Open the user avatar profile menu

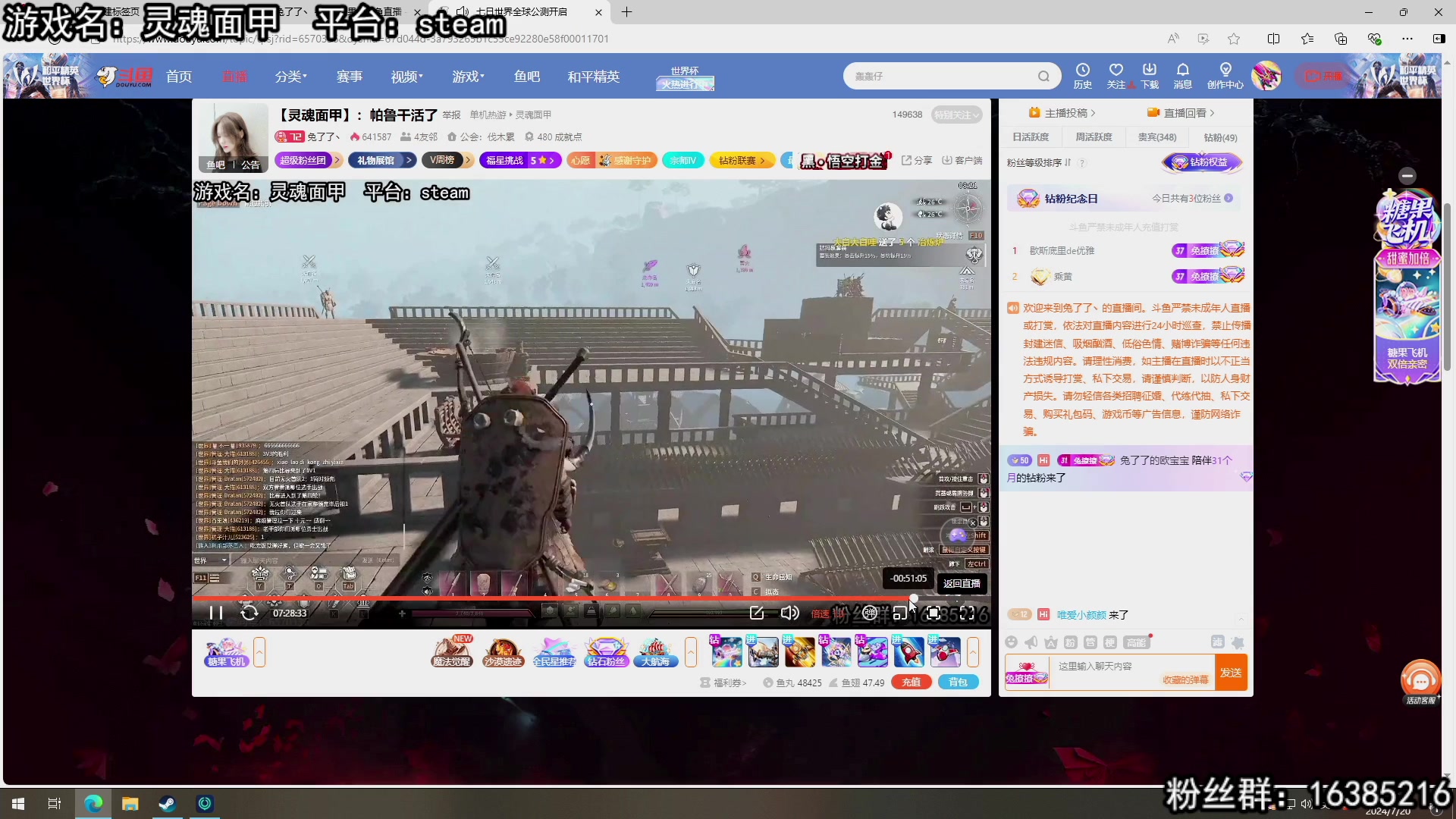pyautogui.click(x=1266, y=76)
